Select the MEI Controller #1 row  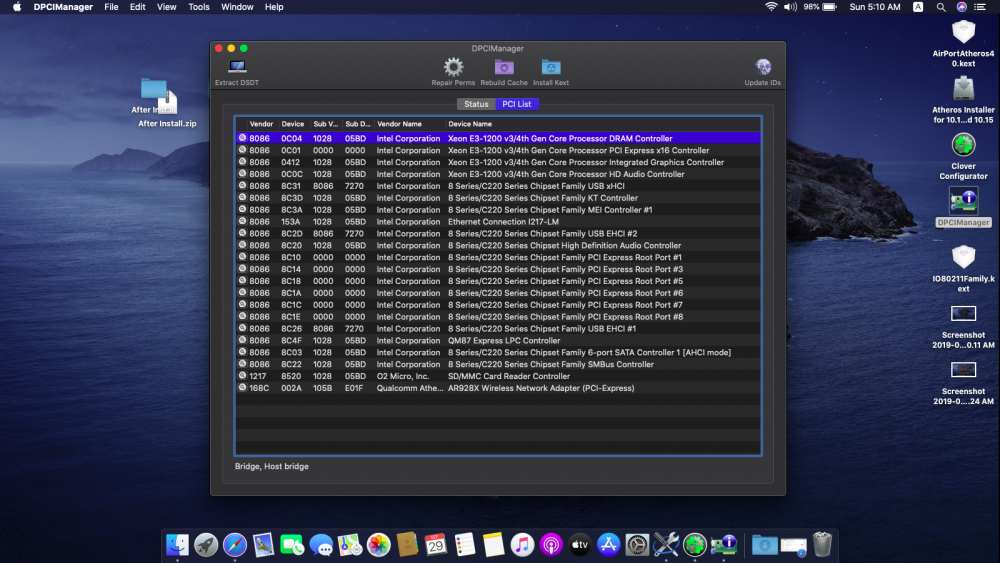[x=498, y=210]
